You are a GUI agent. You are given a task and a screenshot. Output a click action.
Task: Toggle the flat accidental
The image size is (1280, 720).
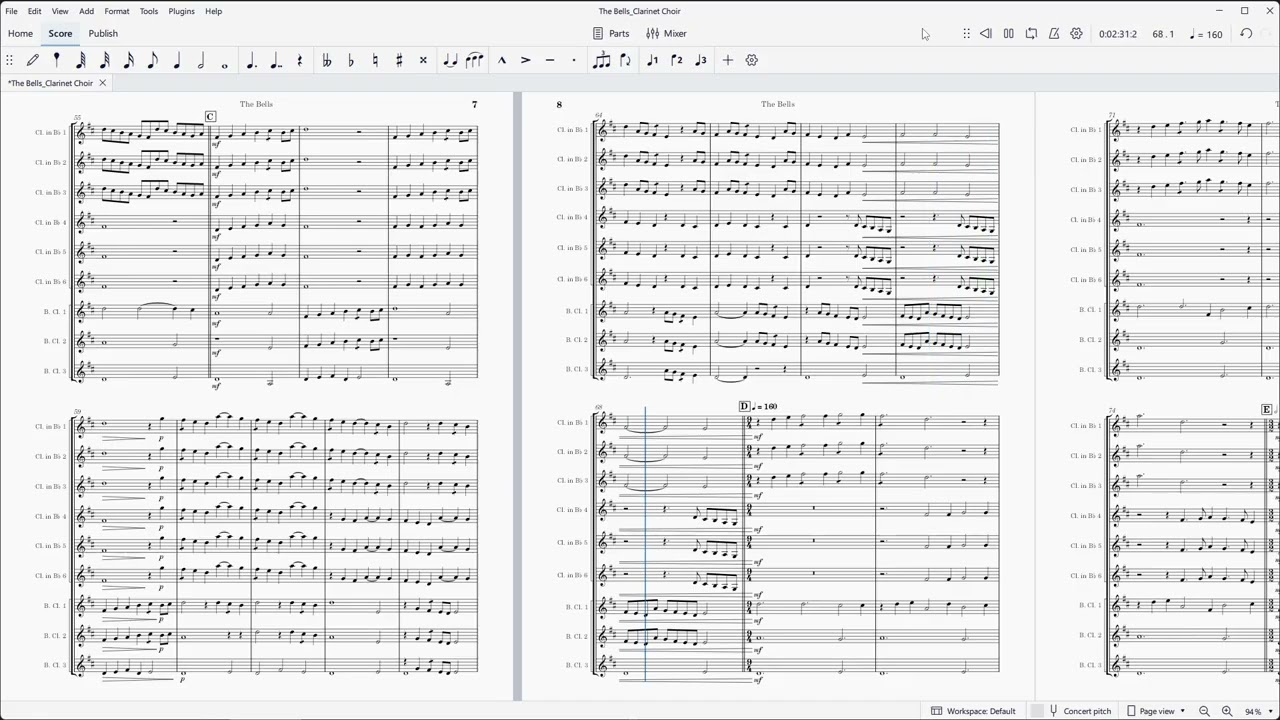click(350, 60)
